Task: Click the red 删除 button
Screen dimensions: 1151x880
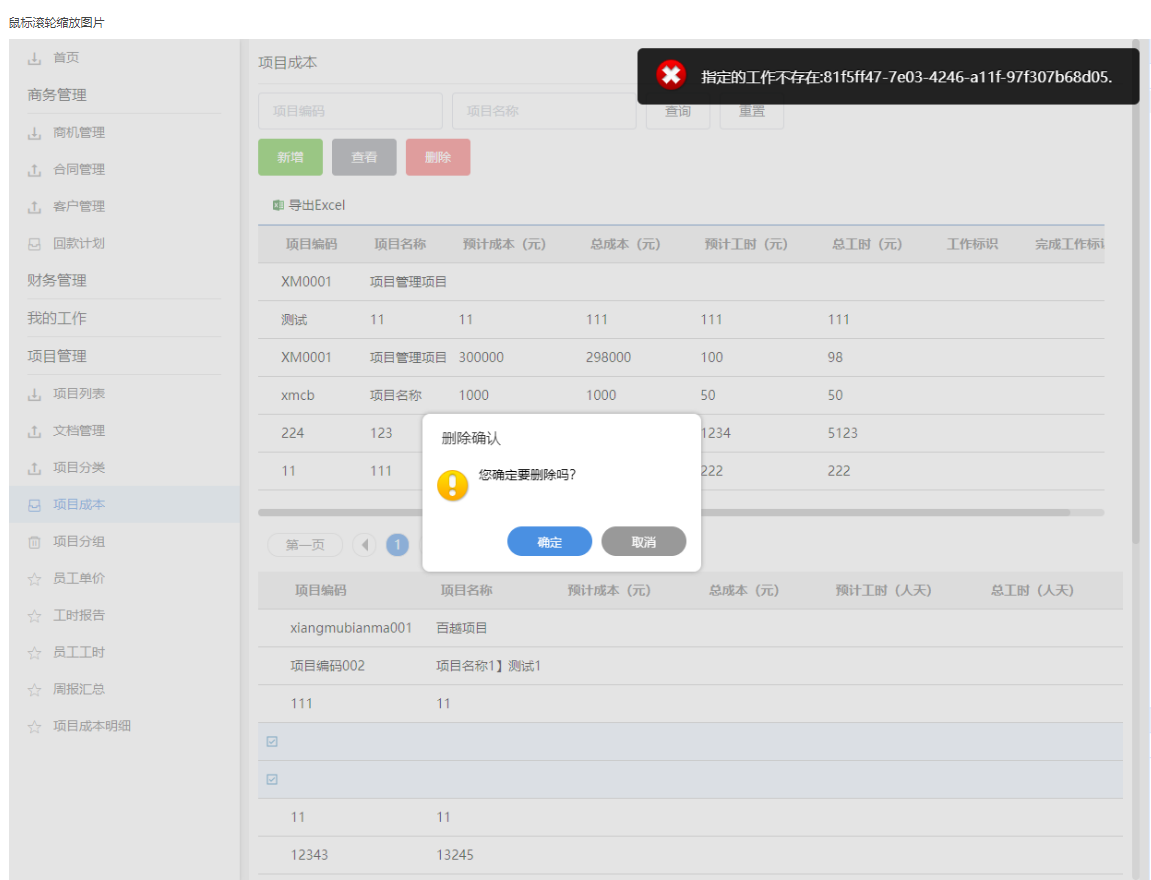Action: coord(437,157)
